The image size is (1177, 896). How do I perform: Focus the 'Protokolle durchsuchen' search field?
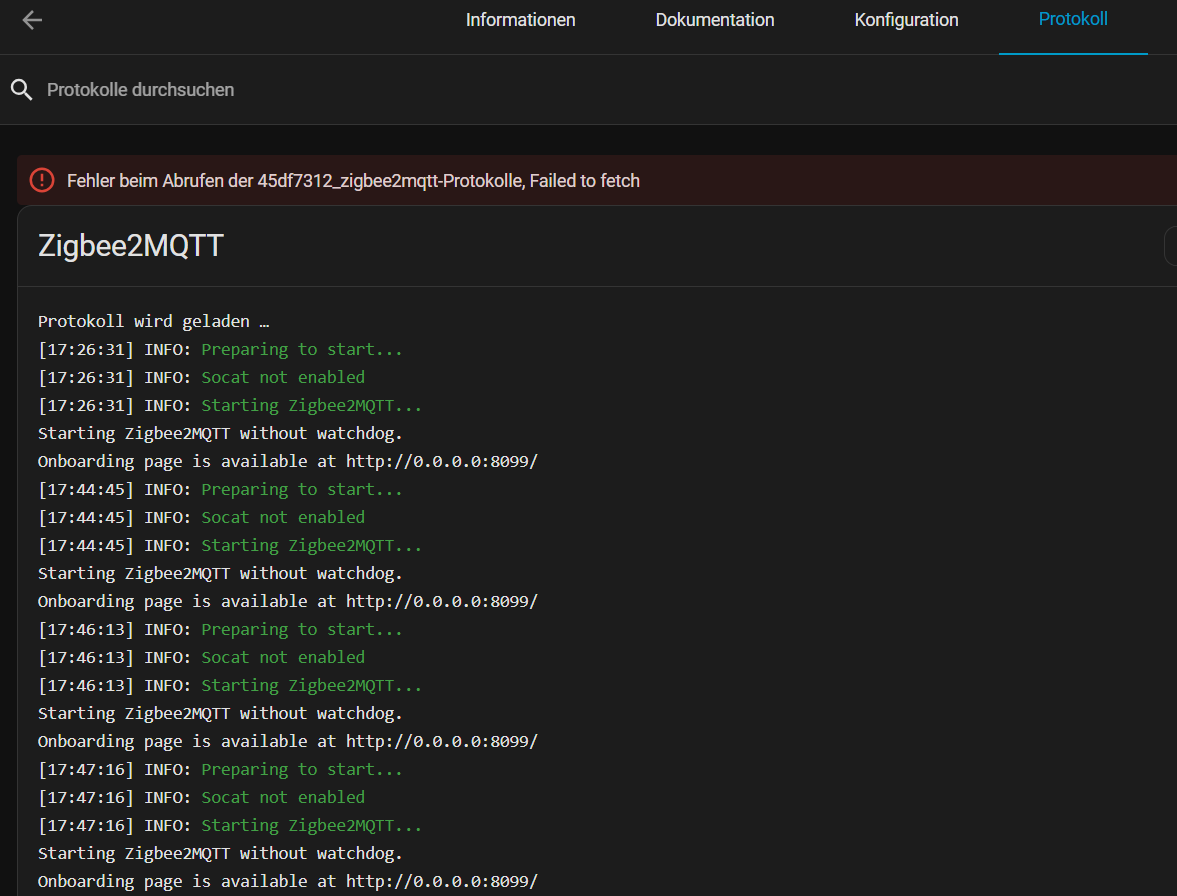pos(400,90)
